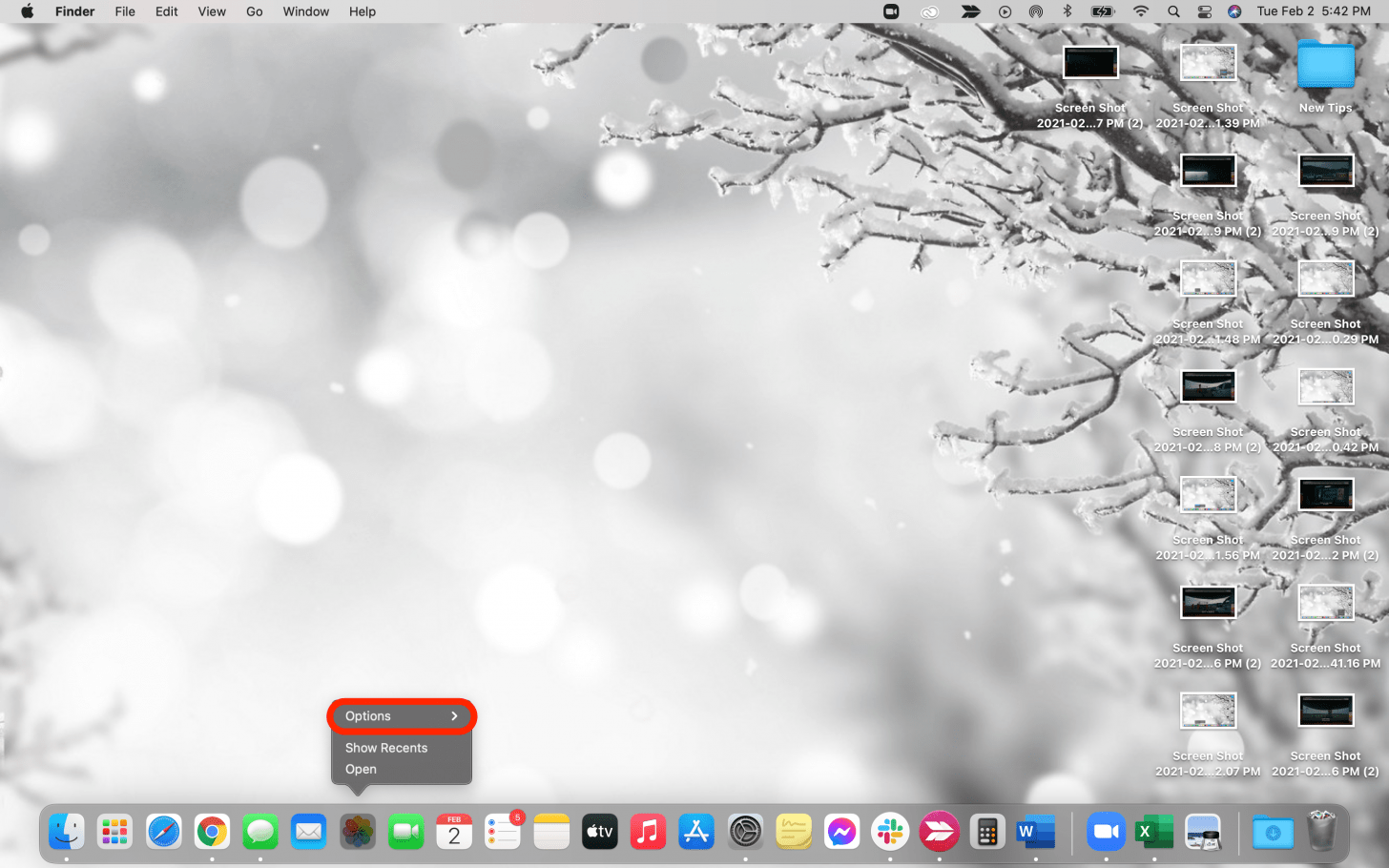Open the Finder File menu
The image size is (1389, 868).
124,11
